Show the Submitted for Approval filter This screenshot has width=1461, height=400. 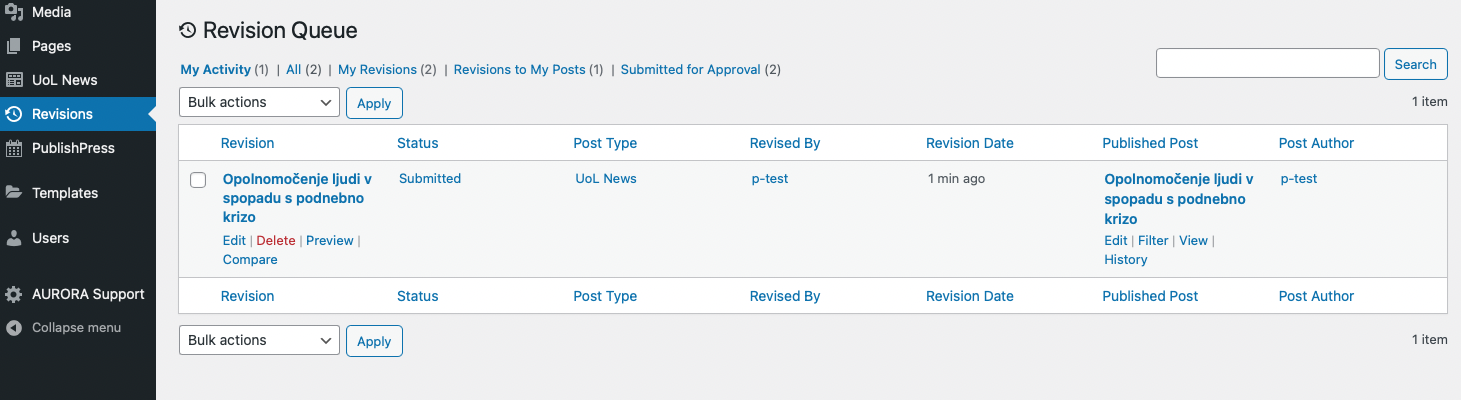pyautogui.click(x=690, y=70)
